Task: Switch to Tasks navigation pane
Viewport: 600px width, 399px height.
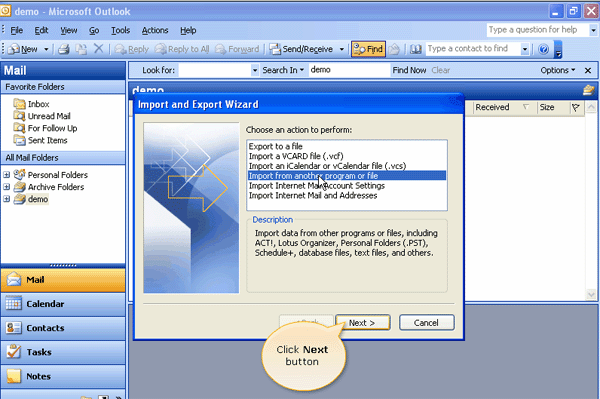Action: pyautogui.click(x=63, y=352)
